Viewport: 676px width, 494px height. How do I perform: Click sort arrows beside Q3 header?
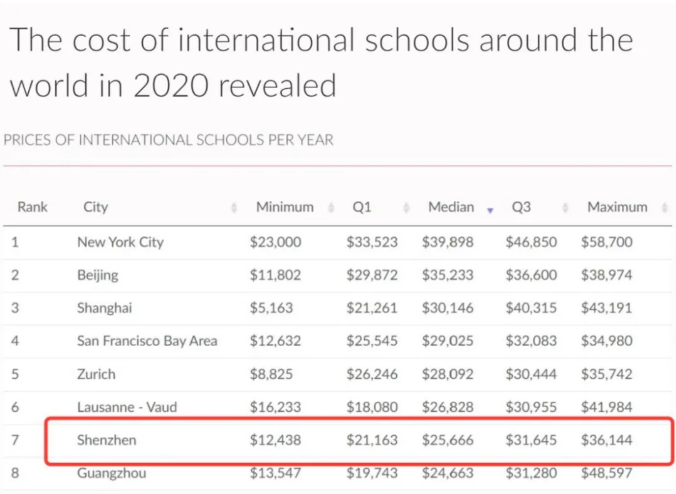[x=565, y=208]
